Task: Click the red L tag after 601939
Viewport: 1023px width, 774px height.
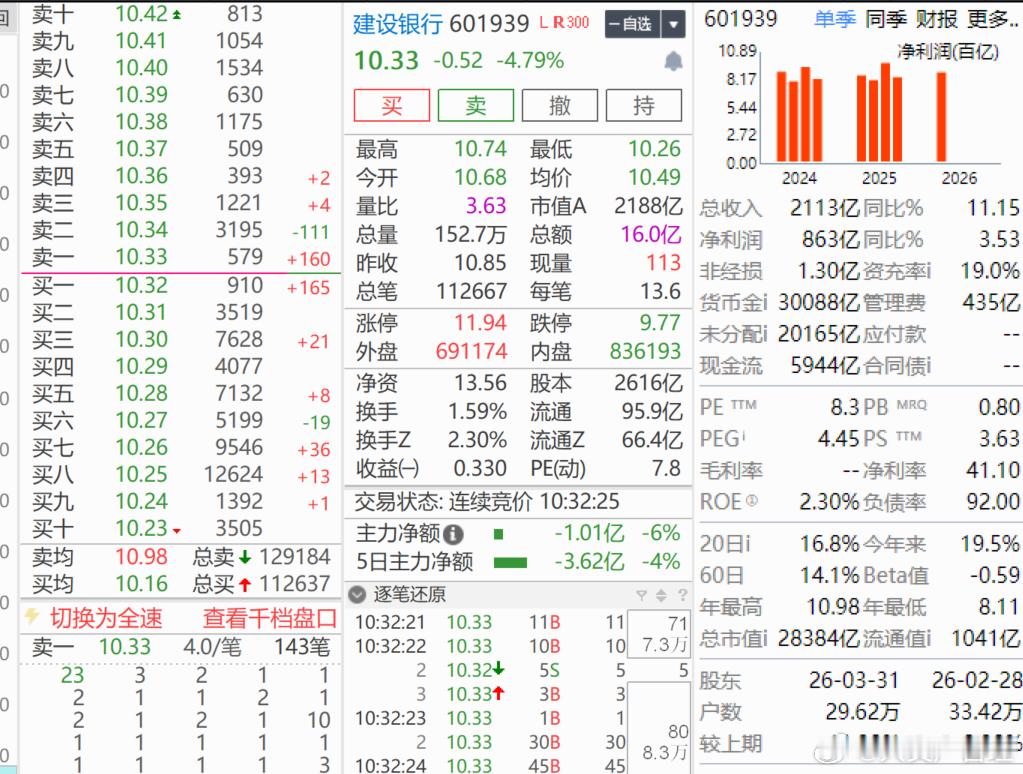Action: coord(543,23)
